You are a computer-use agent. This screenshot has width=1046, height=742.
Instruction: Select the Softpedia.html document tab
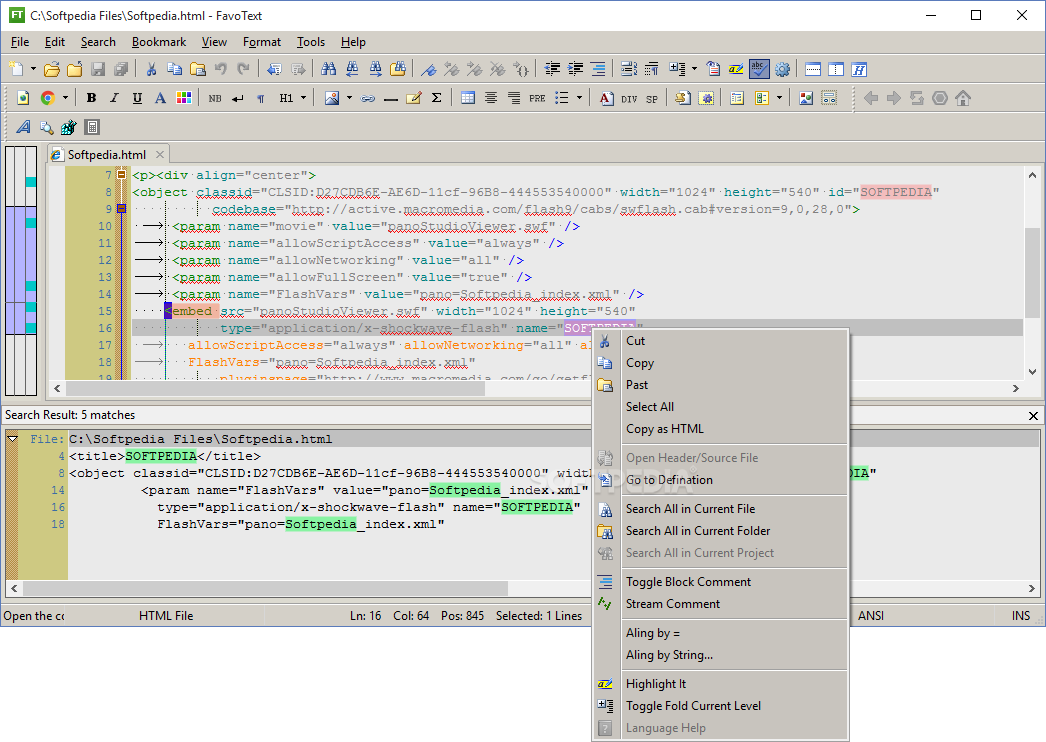107,155
